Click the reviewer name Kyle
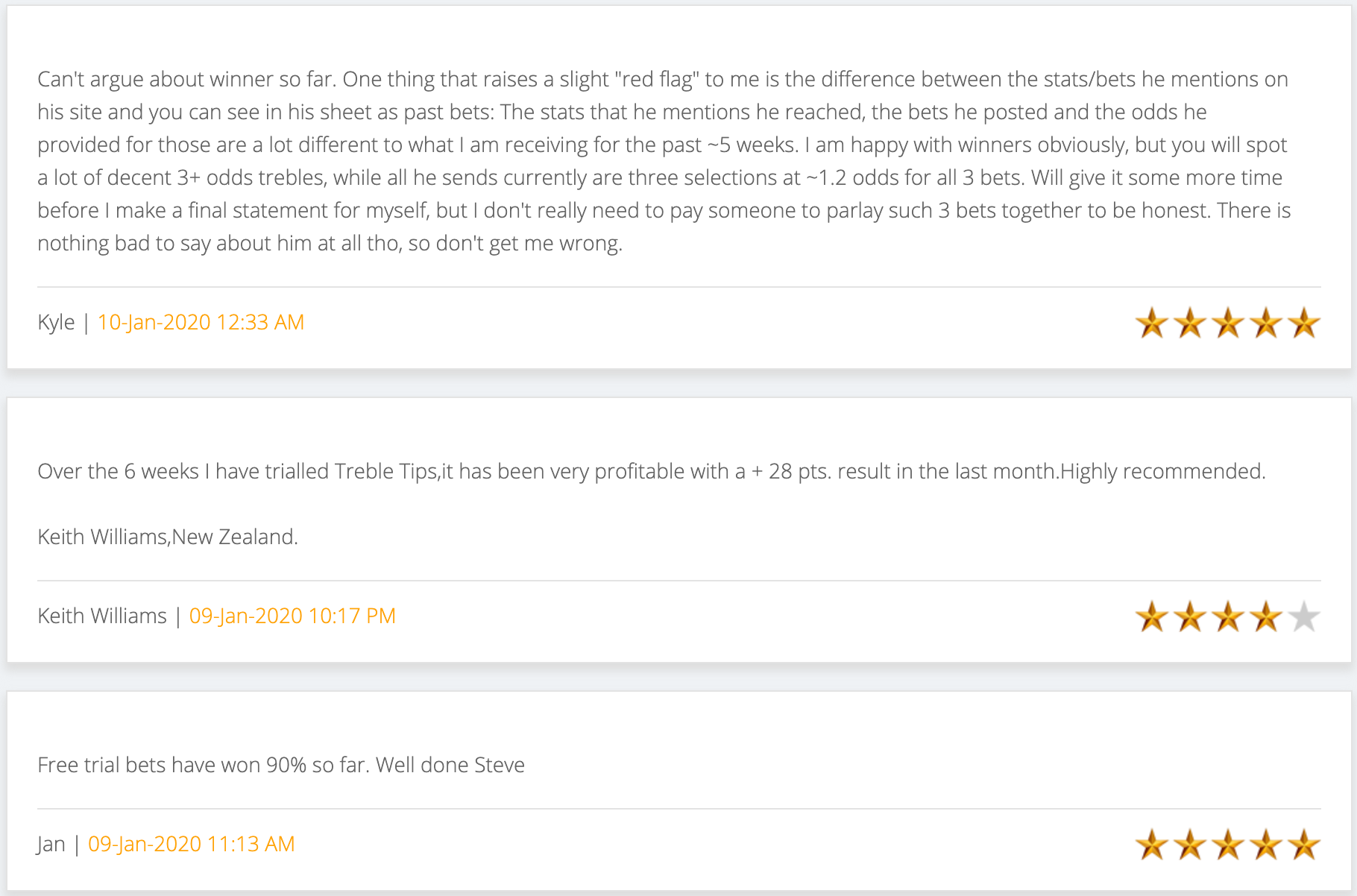Image resolution: width=1357 pixels, height=896 pixels. pos(56,322)
